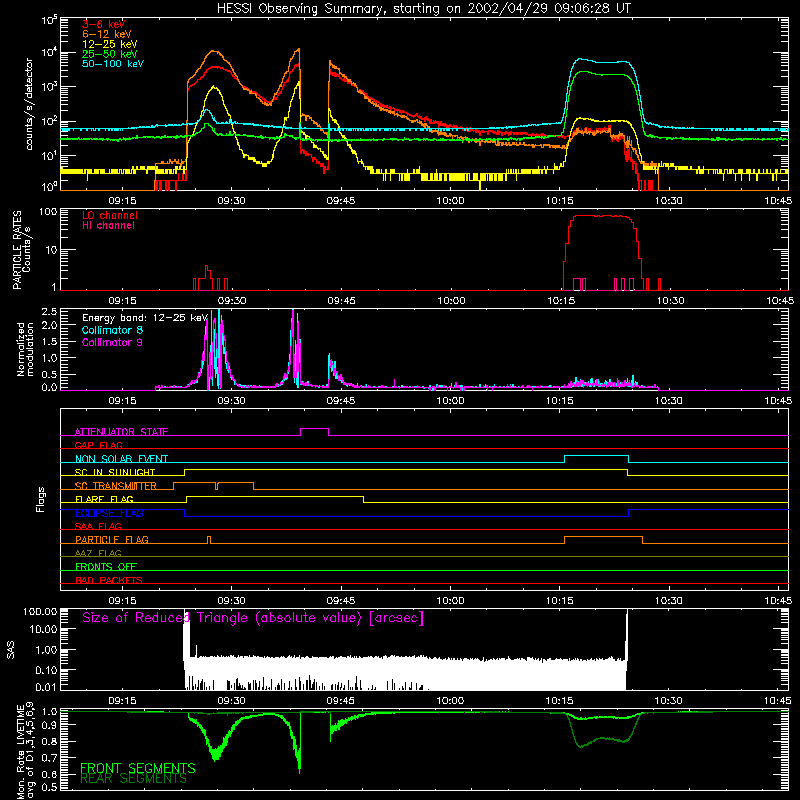Click the FLARE FLAG label
The image size is (800, 800).
104,499
